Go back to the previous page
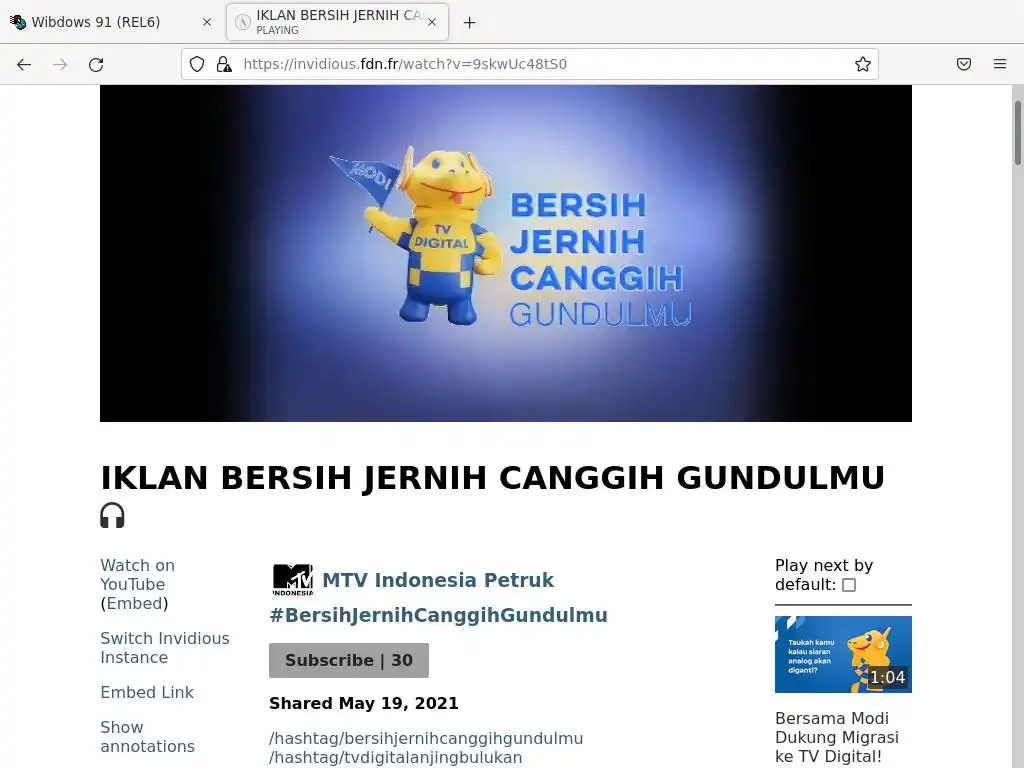 [x=24, y=64]
